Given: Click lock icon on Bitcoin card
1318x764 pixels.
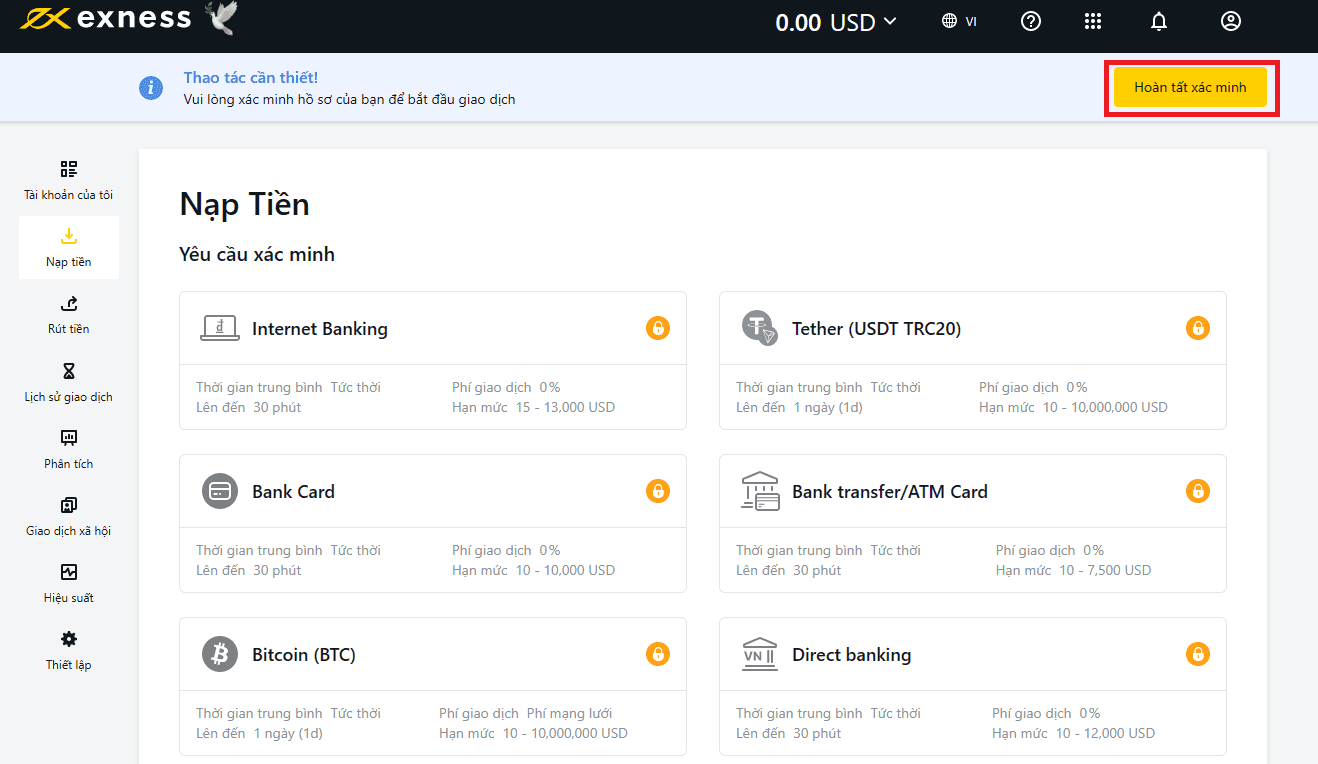Looking at the screenshot, I should coord(658,654).
